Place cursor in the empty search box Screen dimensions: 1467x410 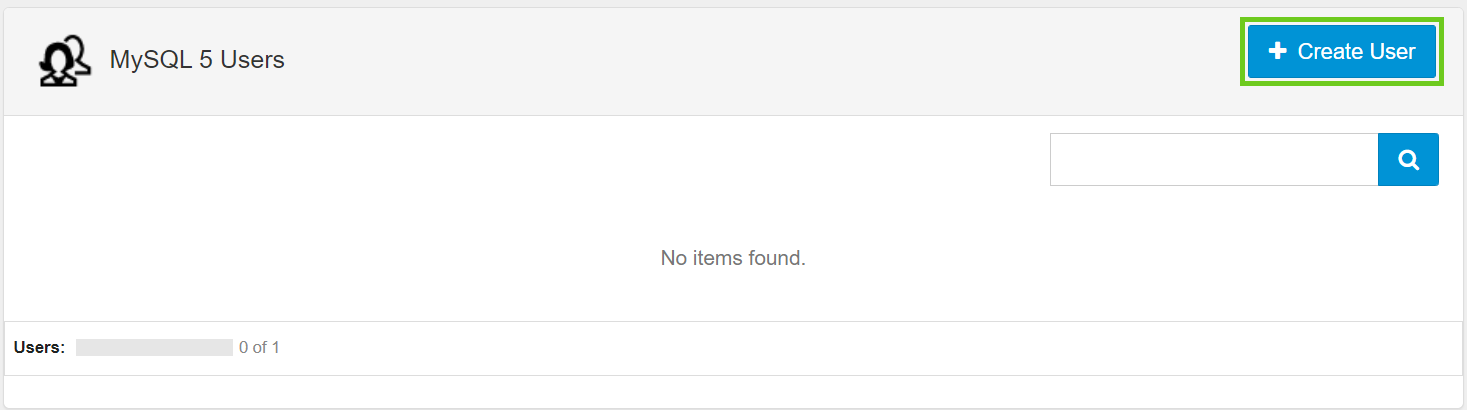1213,160
